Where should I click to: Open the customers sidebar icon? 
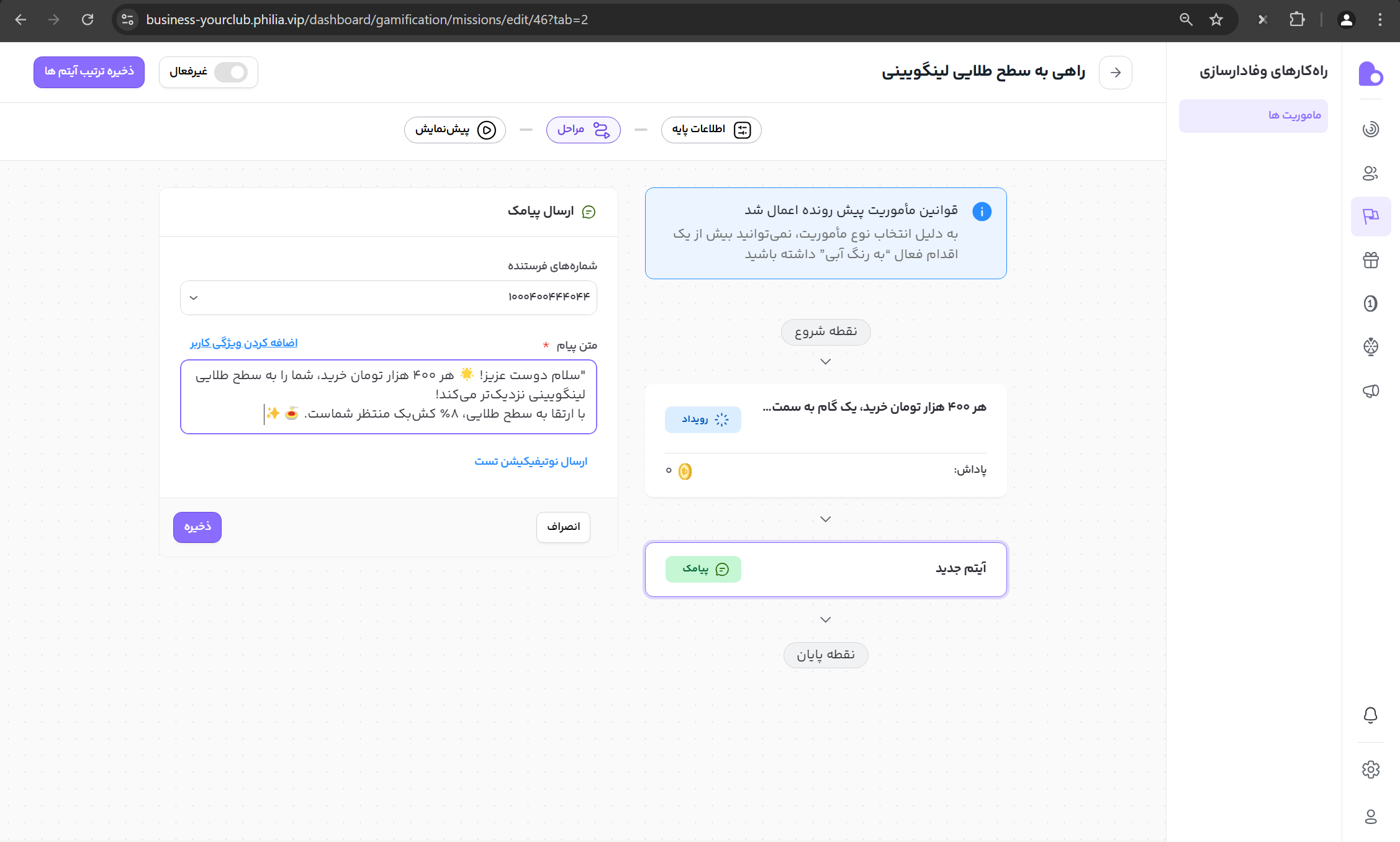(x=1370, y=173)
